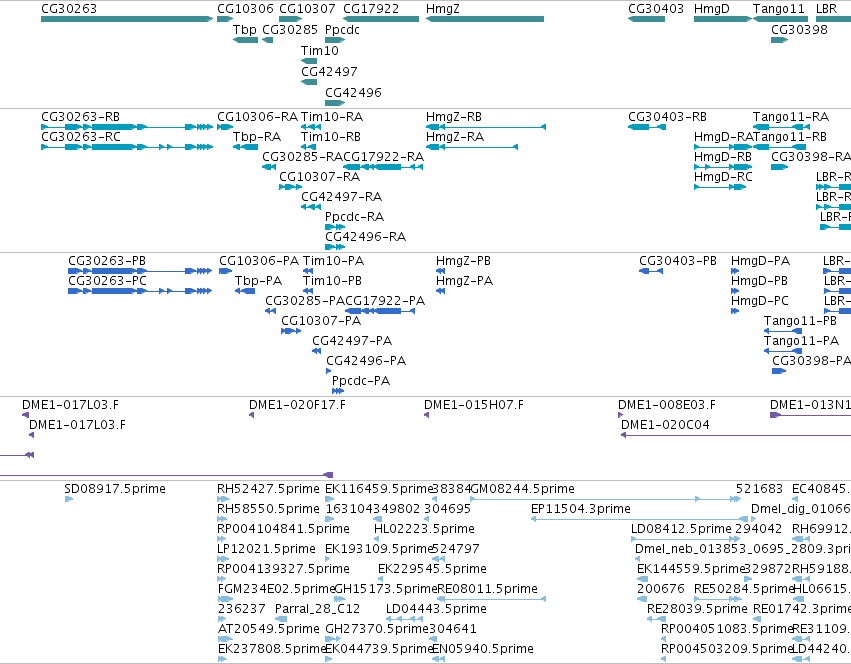
Task: Click the CG42497 gene label
Action: pos(329,72)
